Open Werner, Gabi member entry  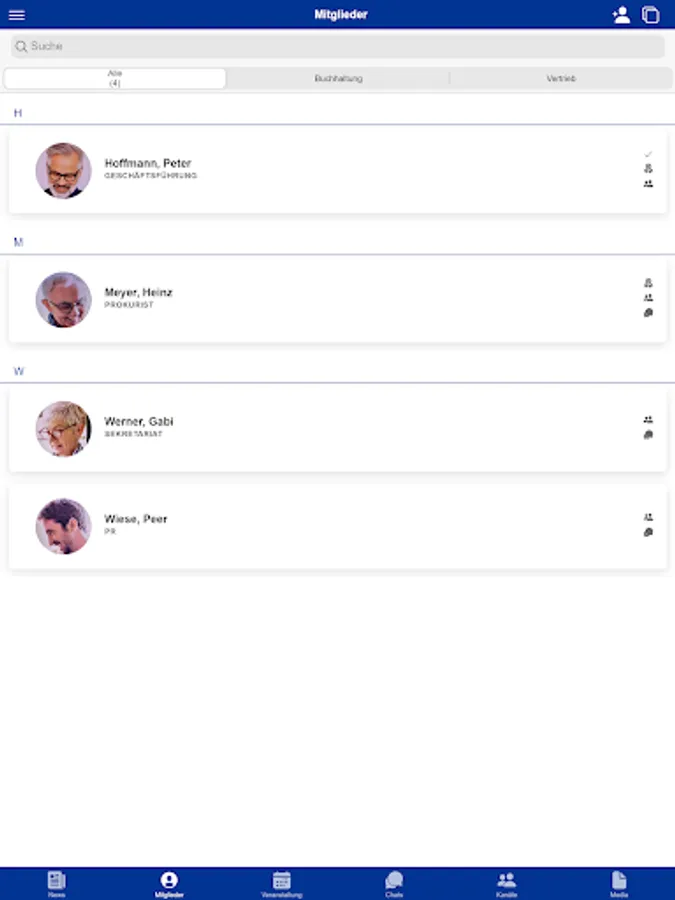click(338, 429)
